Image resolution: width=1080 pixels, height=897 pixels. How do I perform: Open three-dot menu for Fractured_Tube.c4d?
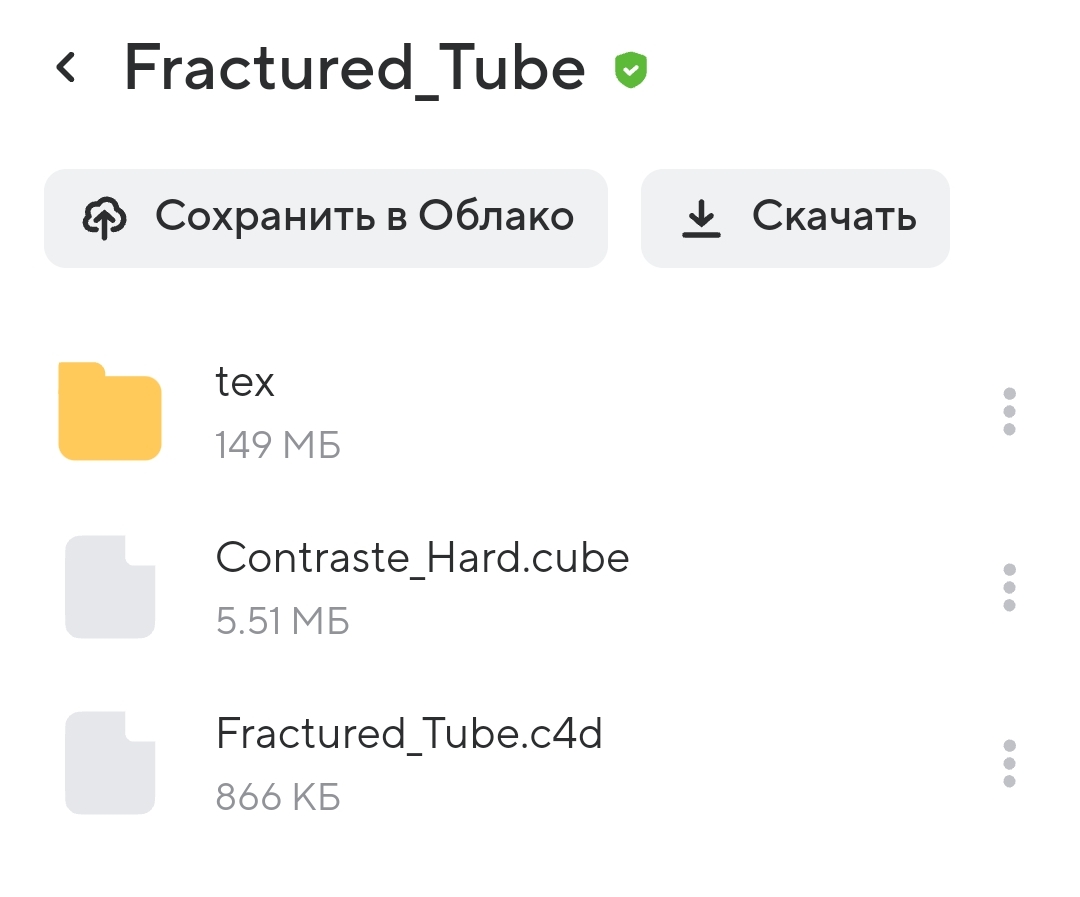click(x=1009, y=763)
